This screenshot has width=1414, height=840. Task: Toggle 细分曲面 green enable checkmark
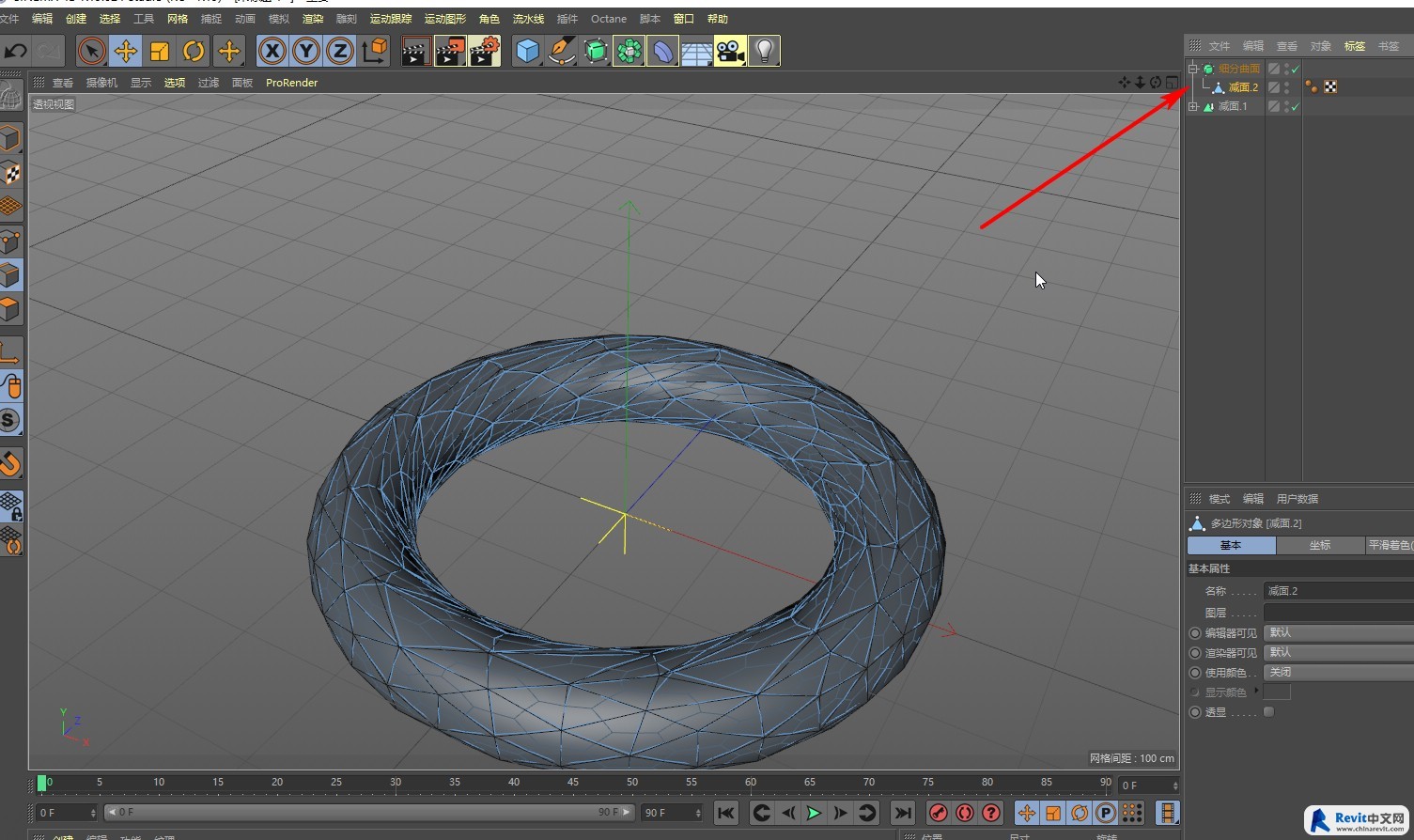1296,69
